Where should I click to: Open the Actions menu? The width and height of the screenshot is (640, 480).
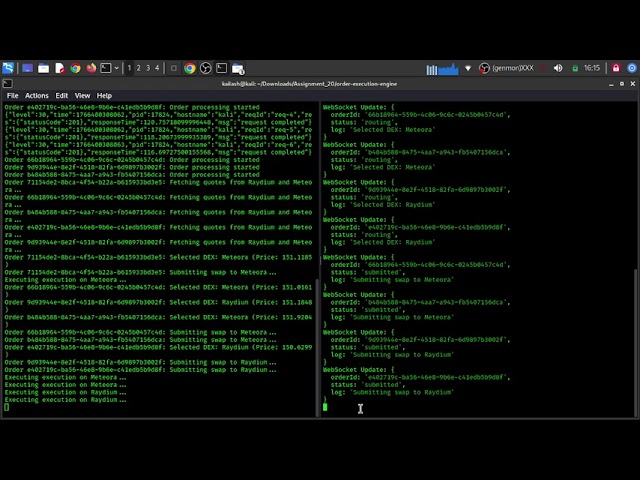coord(37,96)
